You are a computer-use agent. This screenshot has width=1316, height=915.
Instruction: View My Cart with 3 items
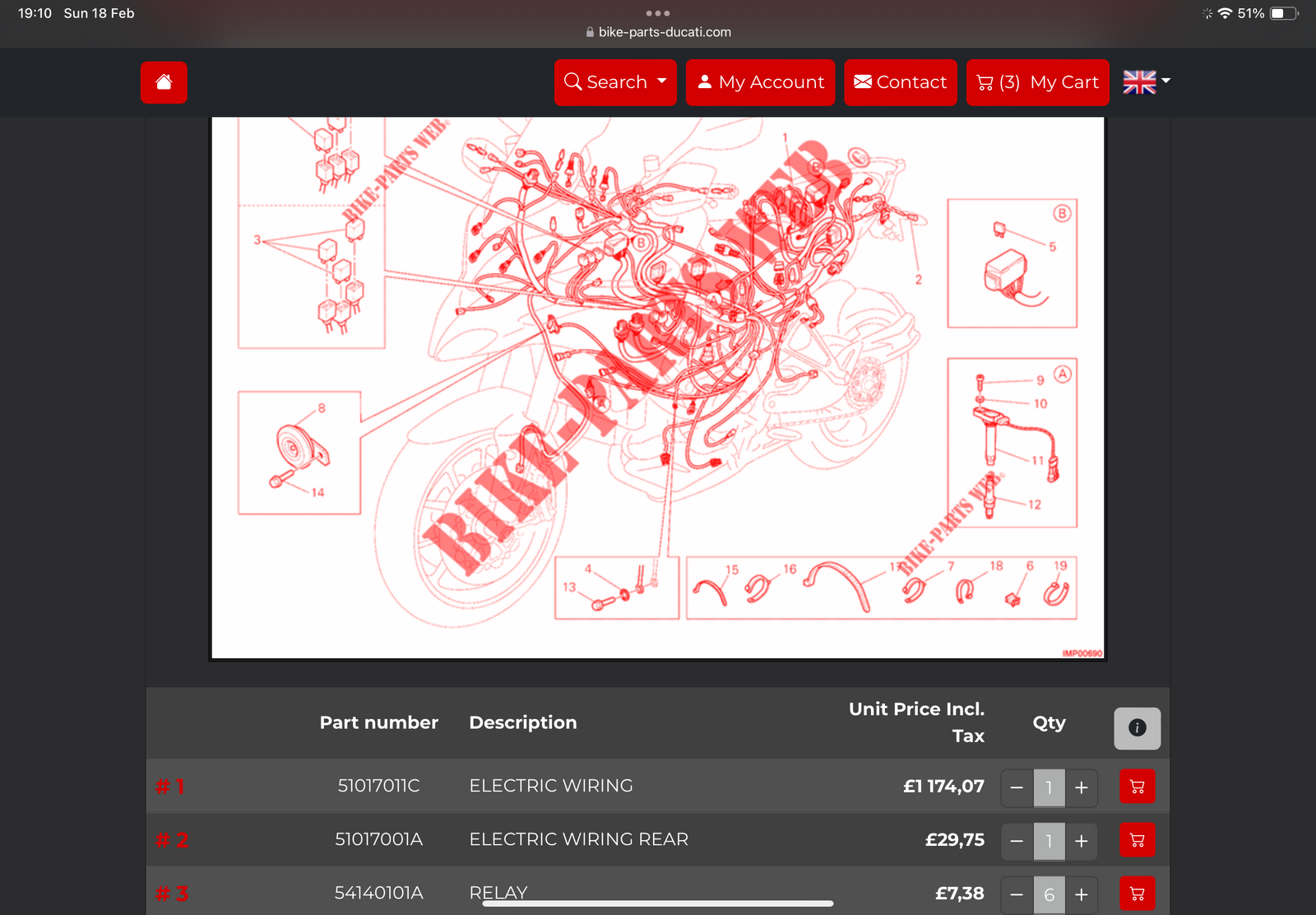click(x=1037, y=82)
